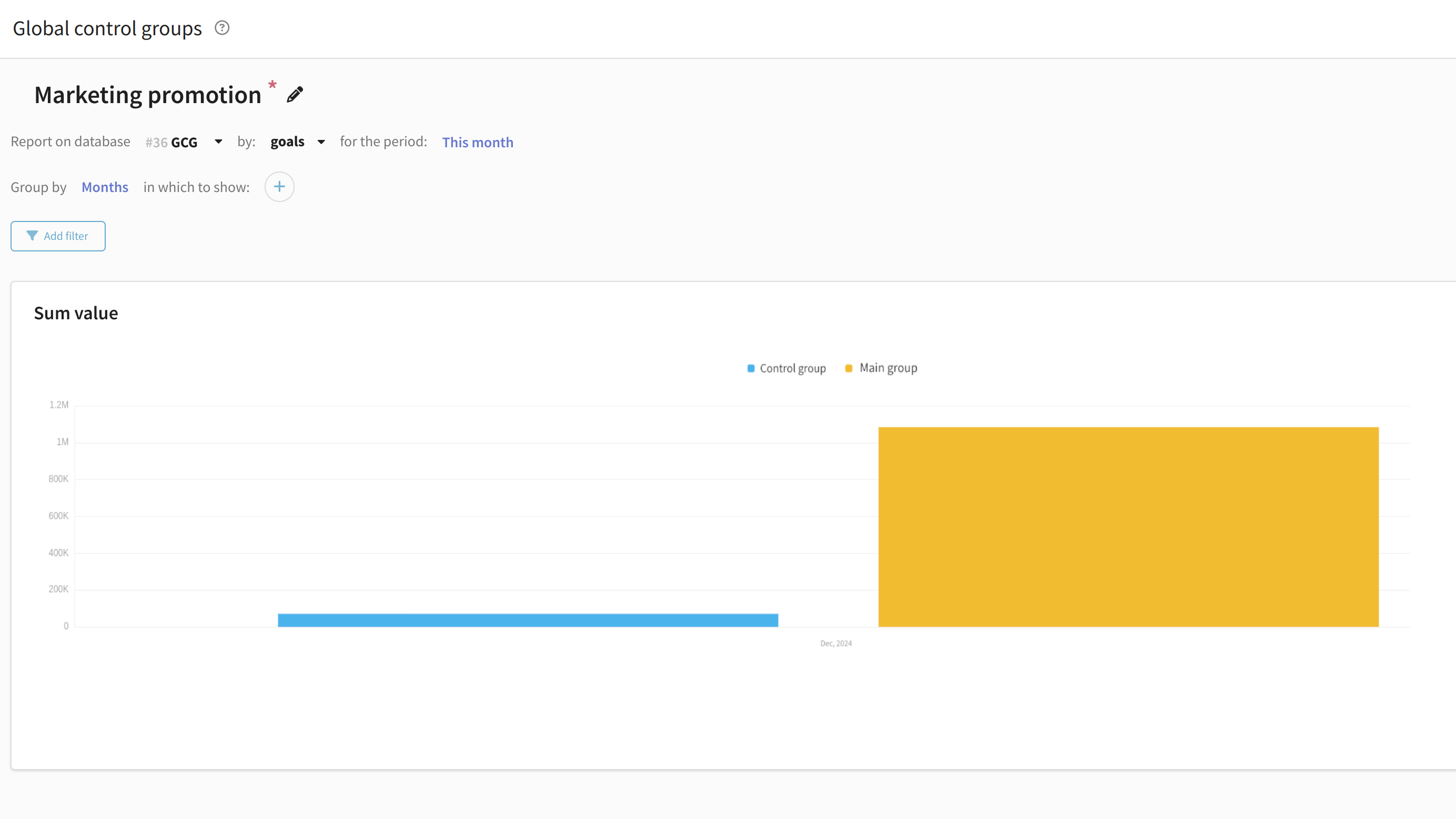Click the Global control groups heading
The width and height of the screenshot is (1456, 819).
(x=107, y=28)
